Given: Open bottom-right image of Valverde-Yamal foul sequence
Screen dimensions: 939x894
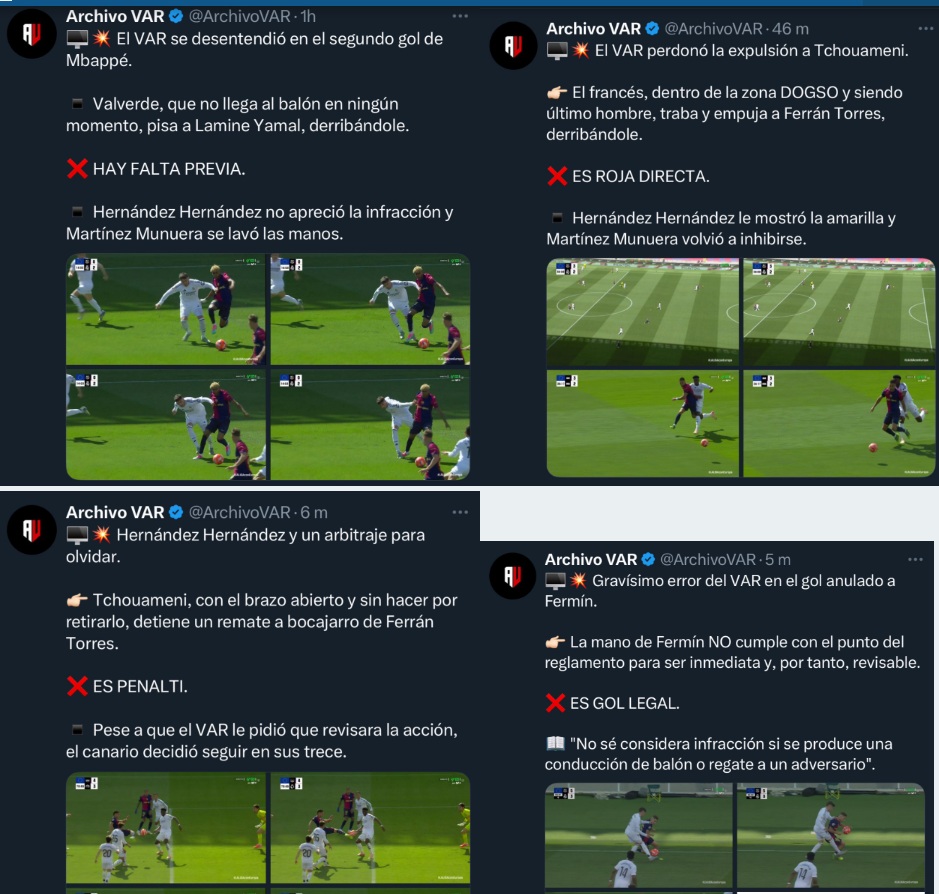Looking at the screenshot, I should coord(370,425).
